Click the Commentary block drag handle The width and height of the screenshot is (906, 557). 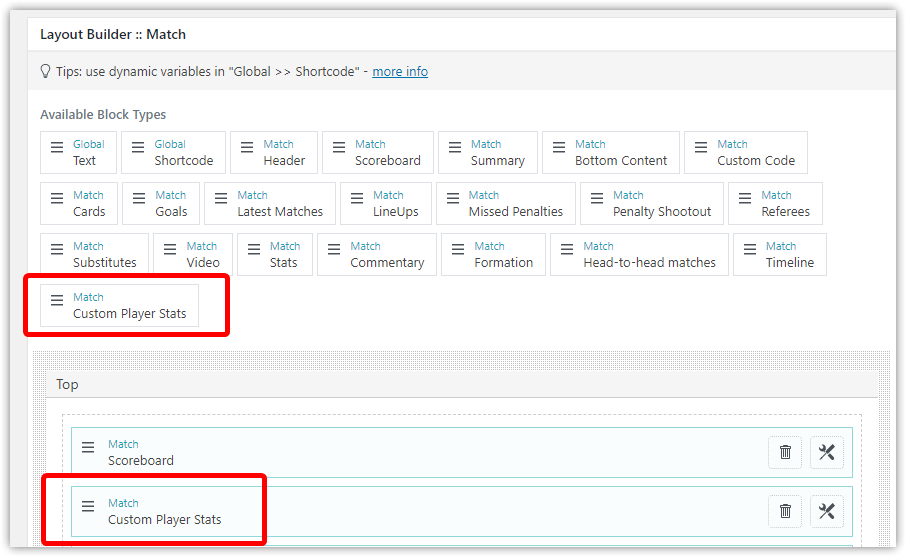[x=334, y=249]
